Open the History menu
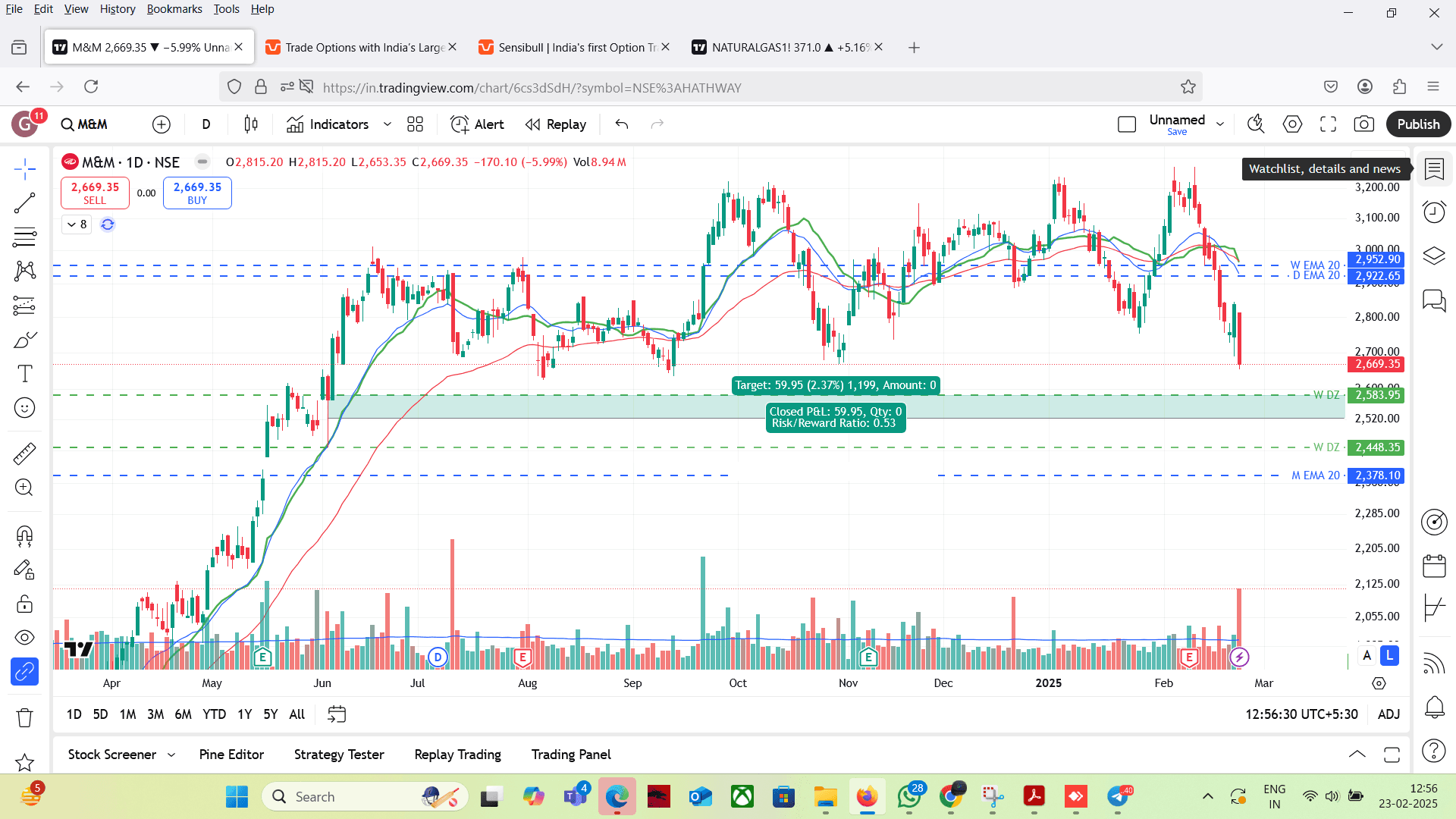The image size is (1456, 819). (x=118, y=9)
